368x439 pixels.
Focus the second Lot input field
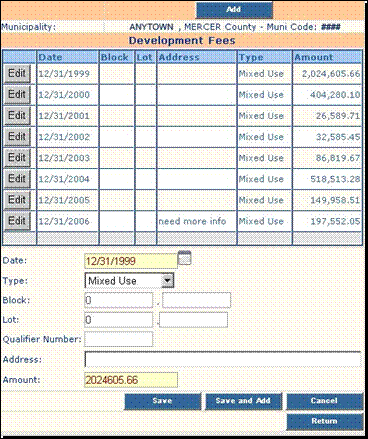point(194,320)
